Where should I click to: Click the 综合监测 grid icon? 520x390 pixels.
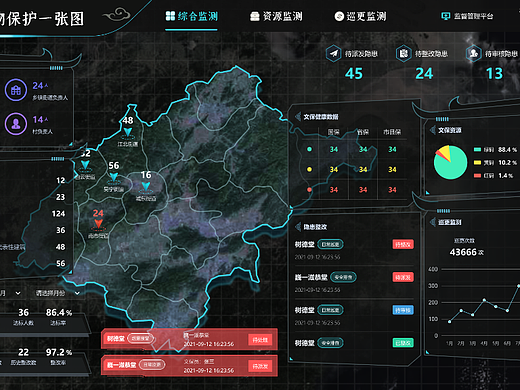pyautogui.click(x=170, y=16)
